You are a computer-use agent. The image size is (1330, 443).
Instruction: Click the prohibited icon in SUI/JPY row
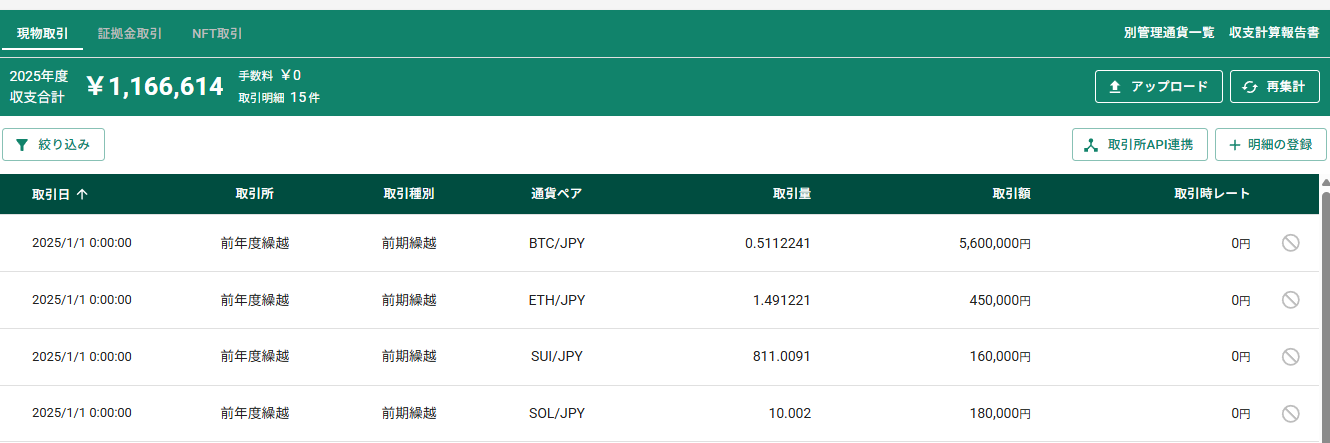point(1291,356)
